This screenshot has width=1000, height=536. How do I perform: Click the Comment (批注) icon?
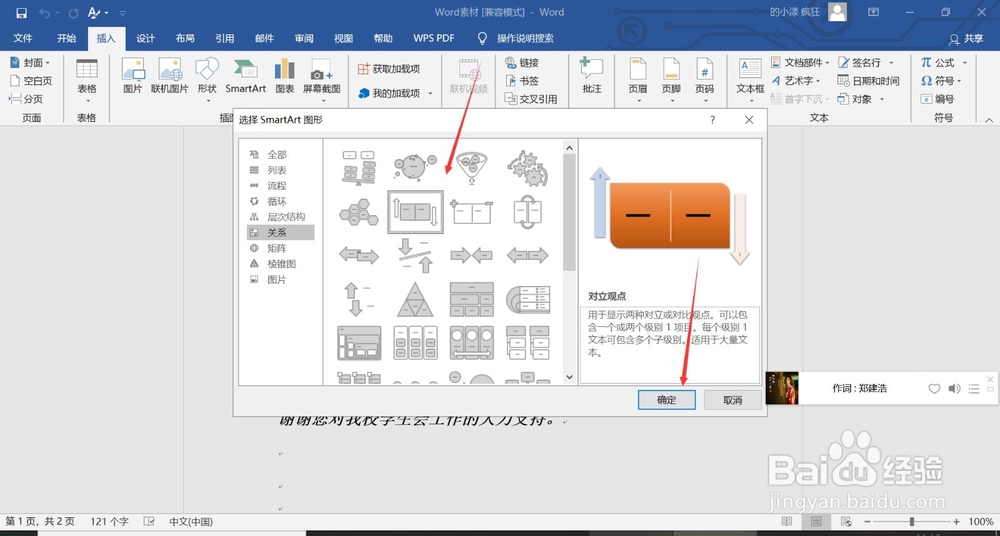(592, 77)
